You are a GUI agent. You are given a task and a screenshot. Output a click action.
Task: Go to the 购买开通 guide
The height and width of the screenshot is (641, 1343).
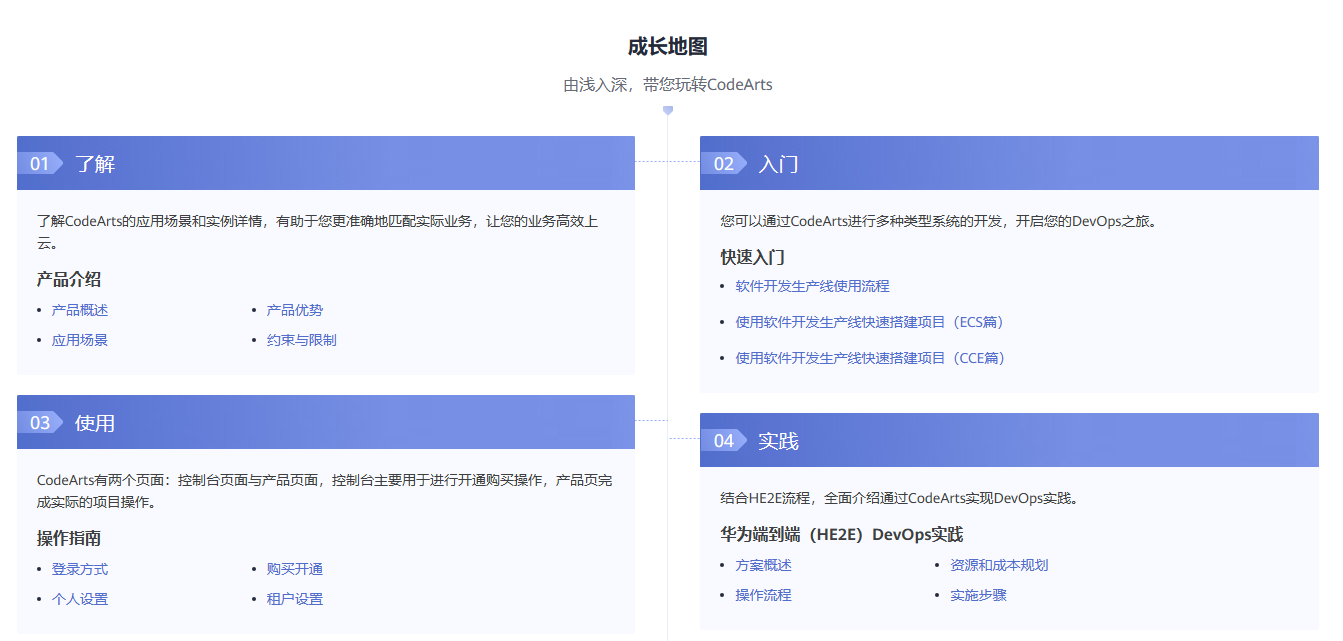295,569
